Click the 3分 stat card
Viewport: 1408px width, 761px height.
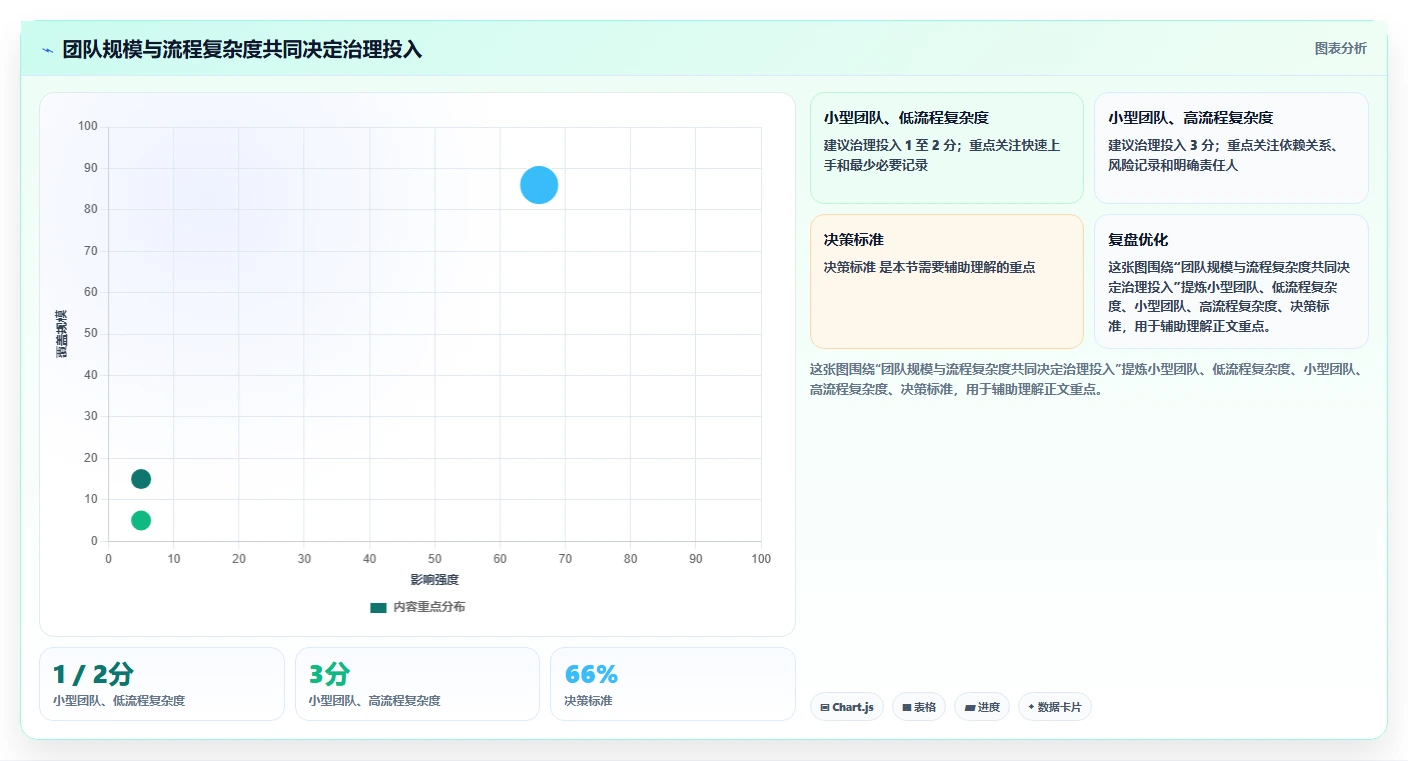417,684
